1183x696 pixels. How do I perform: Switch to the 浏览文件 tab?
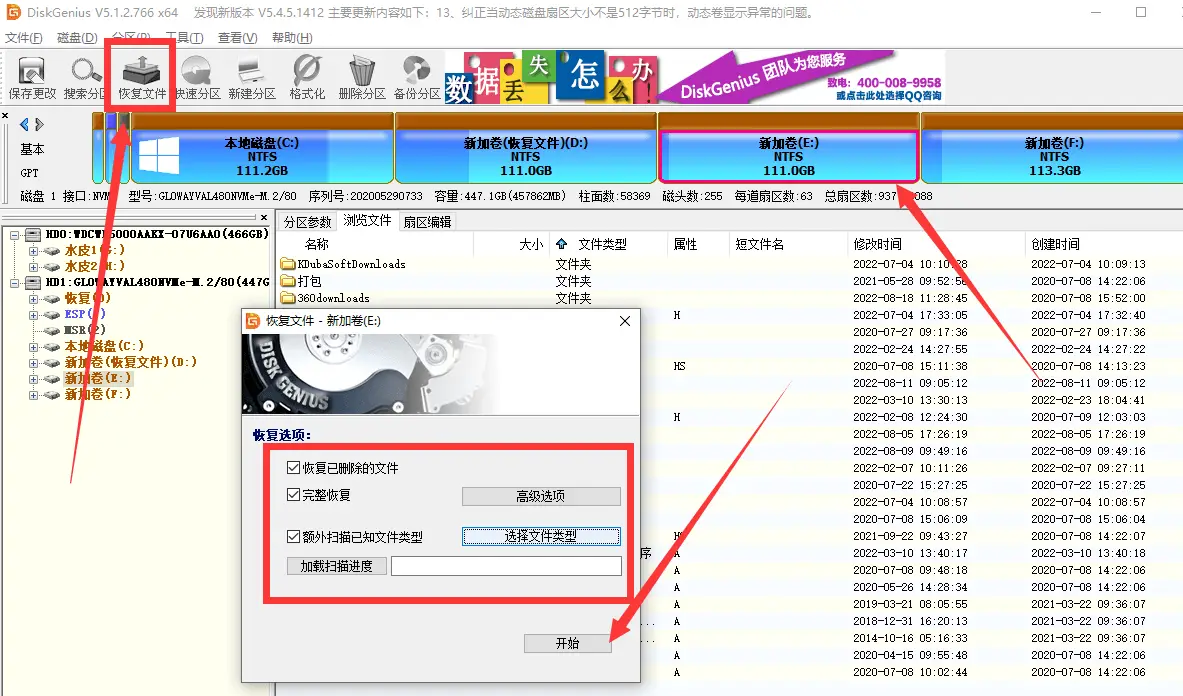[367, 220]
